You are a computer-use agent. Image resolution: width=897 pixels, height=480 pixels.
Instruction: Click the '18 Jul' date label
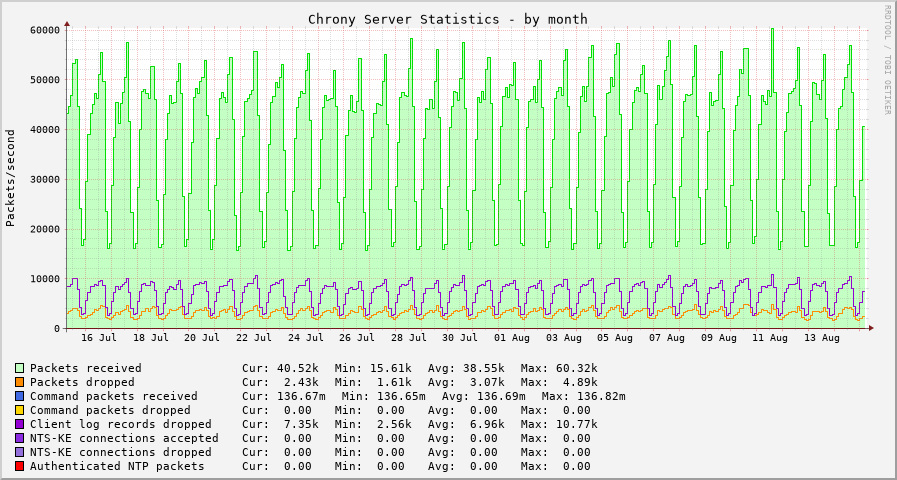coord(150,338)
